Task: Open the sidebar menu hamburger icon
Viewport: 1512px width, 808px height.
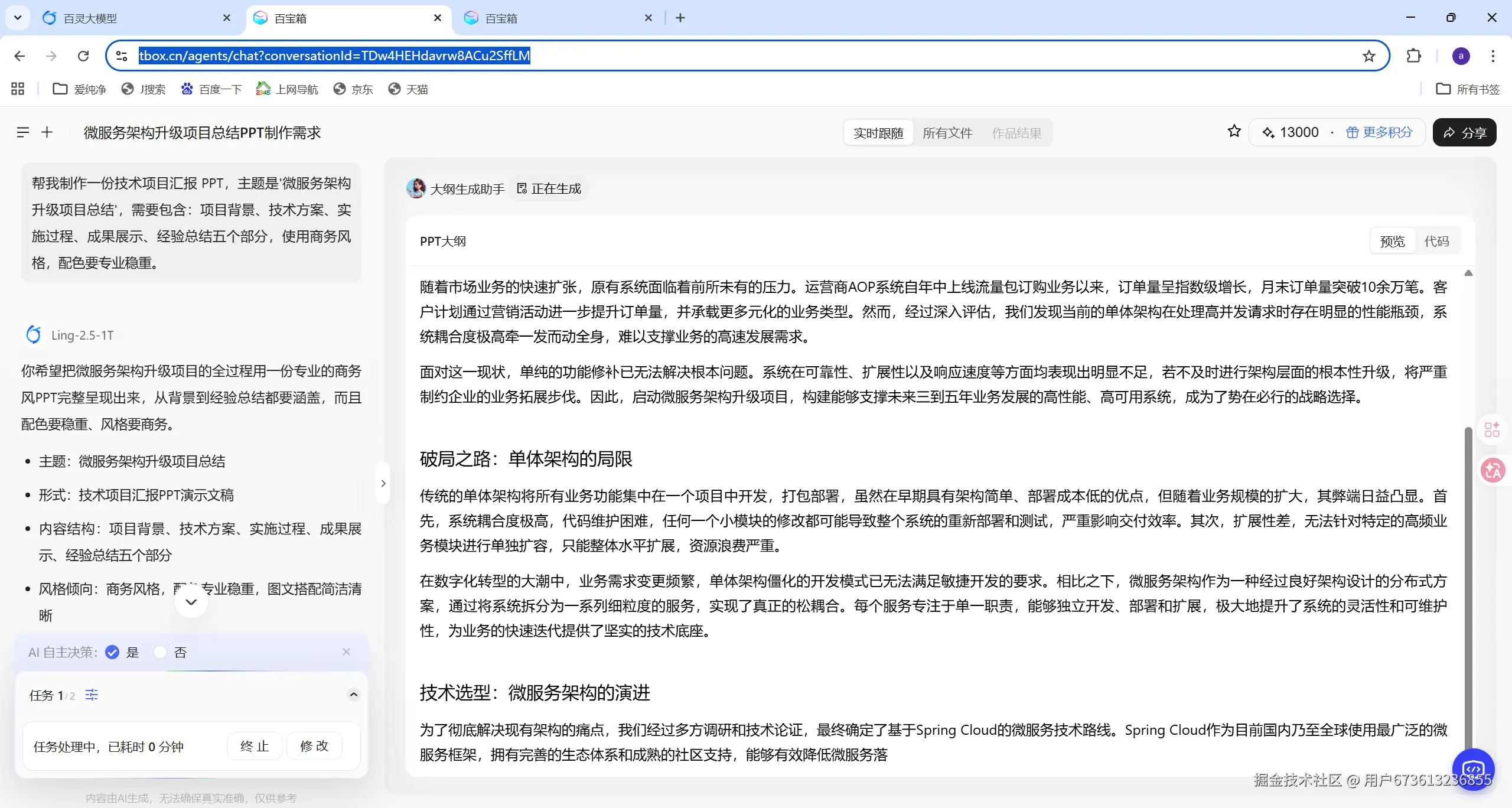Action: click(23, 132)
